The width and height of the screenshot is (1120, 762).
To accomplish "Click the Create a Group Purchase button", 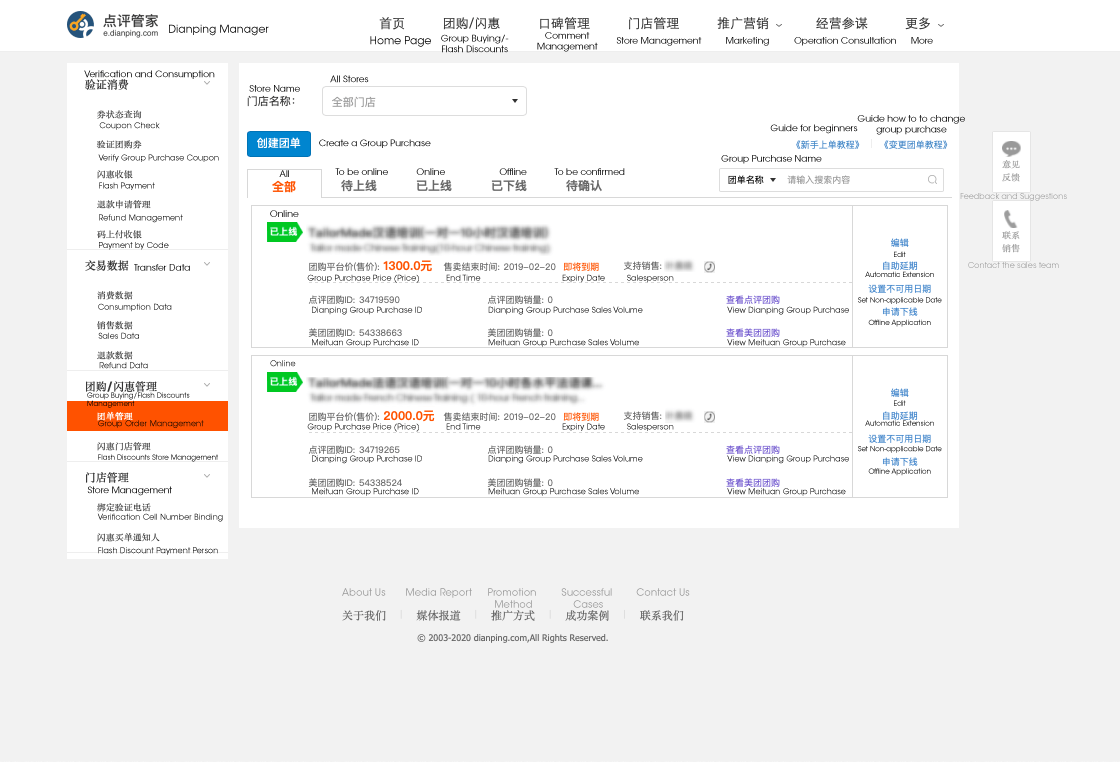I will click(279, 144).
